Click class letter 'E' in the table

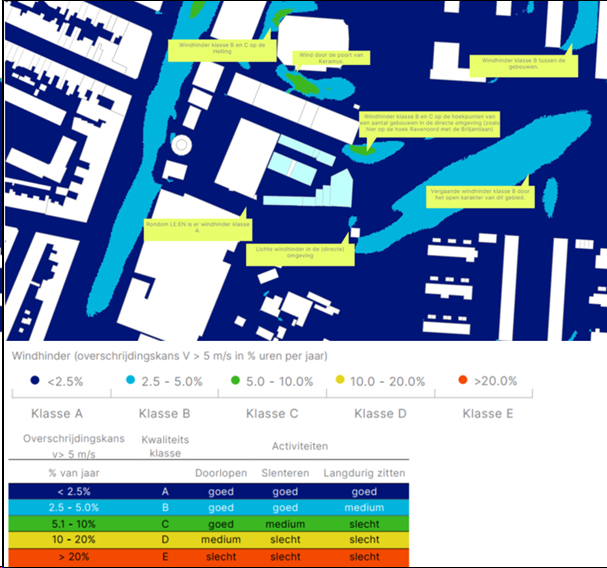click(165, 557)
